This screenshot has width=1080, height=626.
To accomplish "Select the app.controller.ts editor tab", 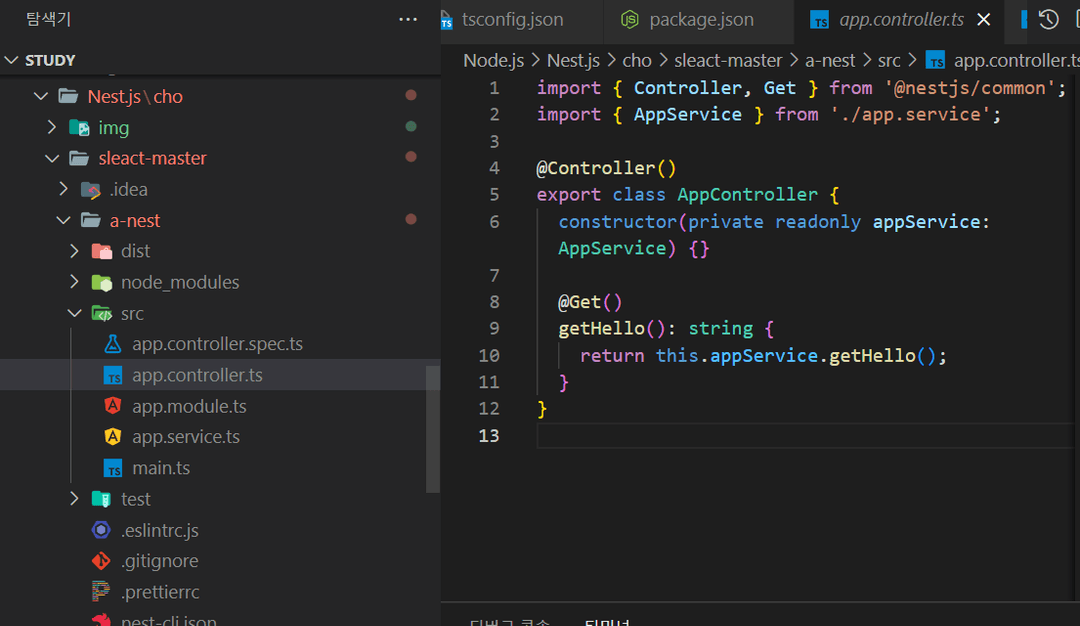I will 898,20.
